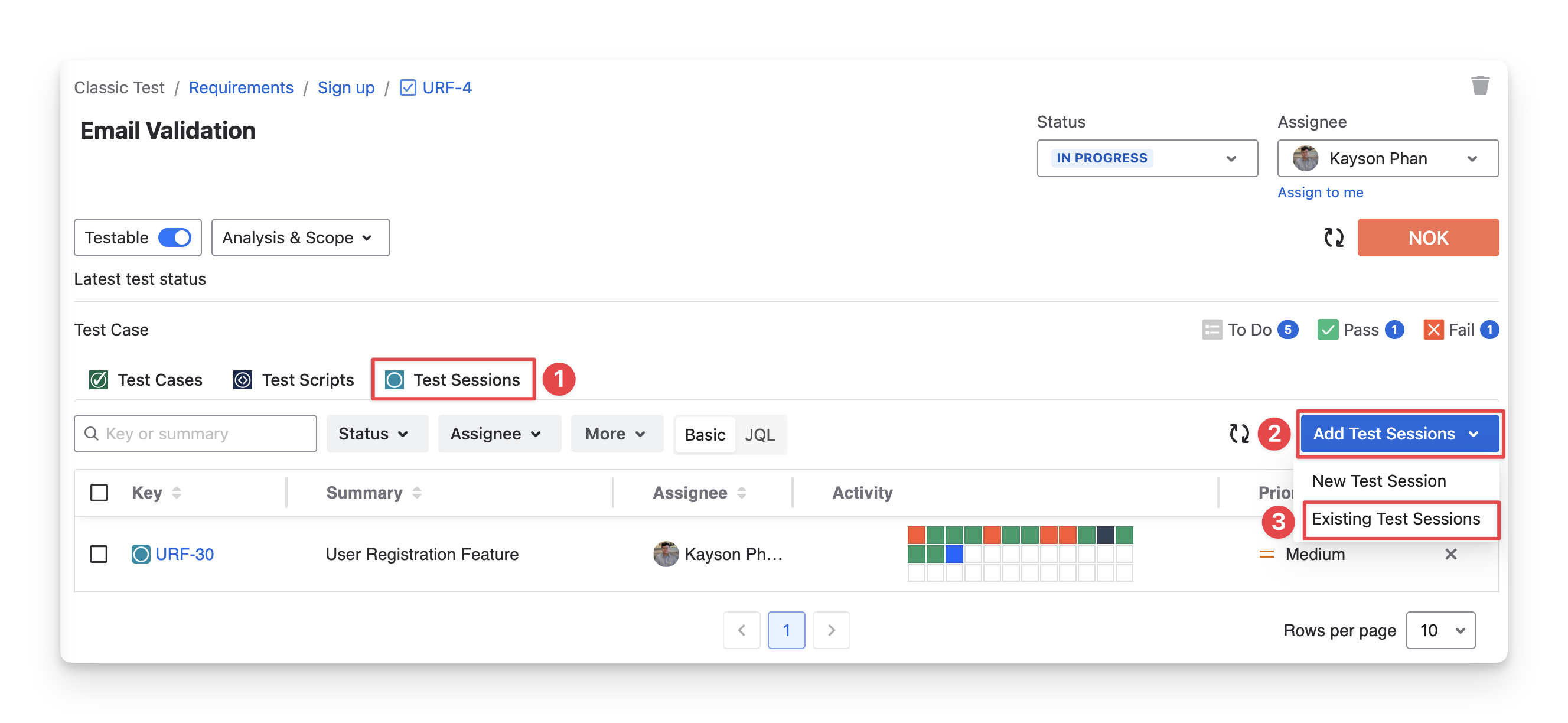This screenshot has width=1568, height=723.
Task: Open Rows per page dropdown
Action: tap(1440, 630)
